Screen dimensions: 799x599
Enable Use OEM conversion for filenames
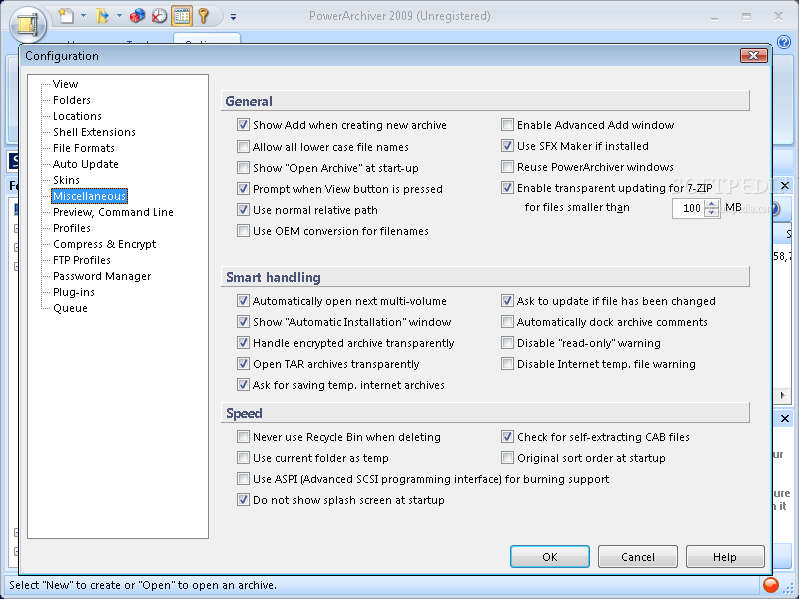(243, 231)
